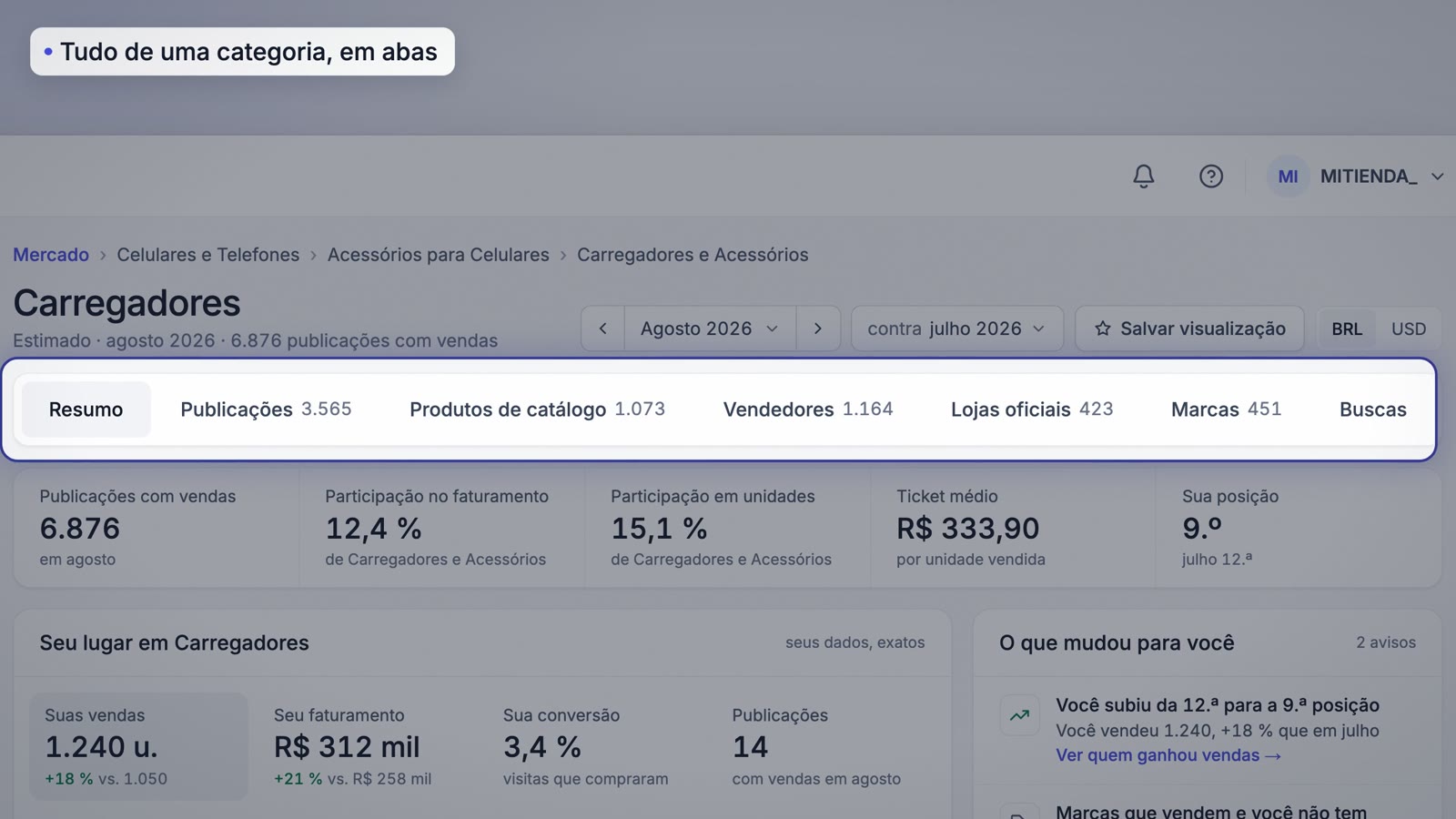
Task: Click the Você subiu da 12.ª para a 9.ª posição alert
Action: pos(1218,705)
